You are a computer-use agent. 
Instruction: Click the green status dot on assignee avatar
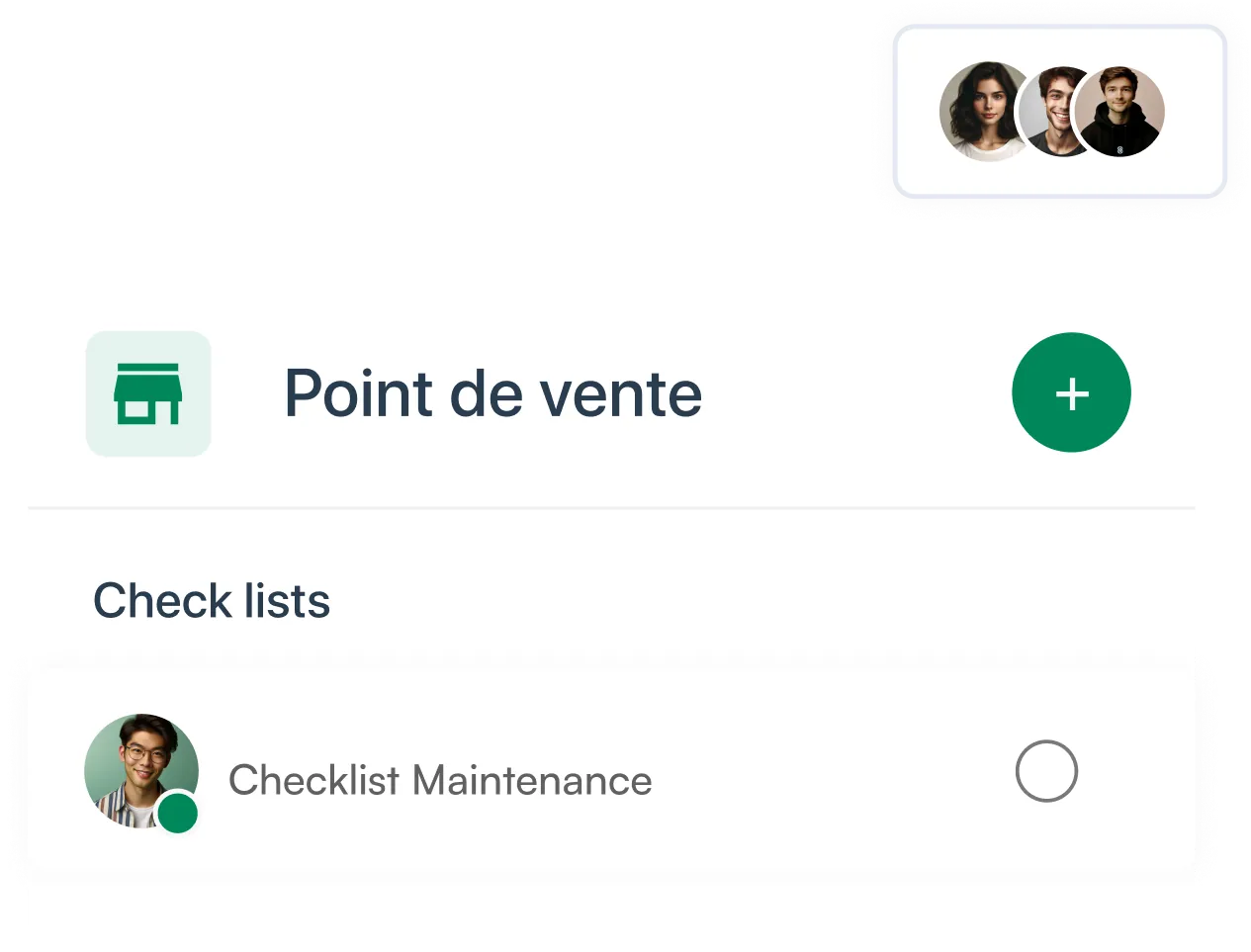[178, 814]
